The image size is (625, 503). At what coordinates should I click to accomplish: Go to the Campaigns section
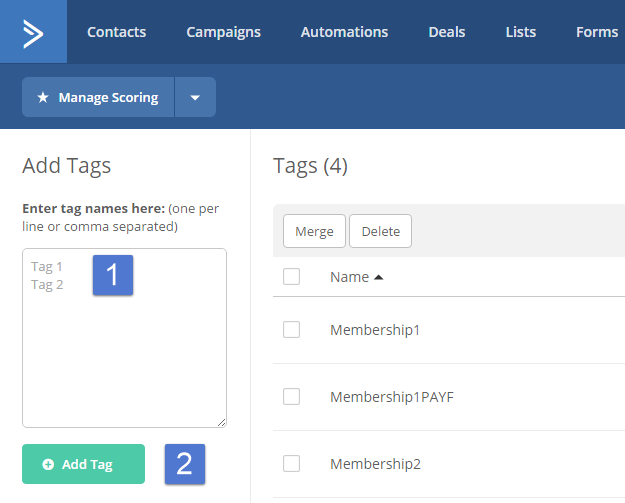click(224, 32)
